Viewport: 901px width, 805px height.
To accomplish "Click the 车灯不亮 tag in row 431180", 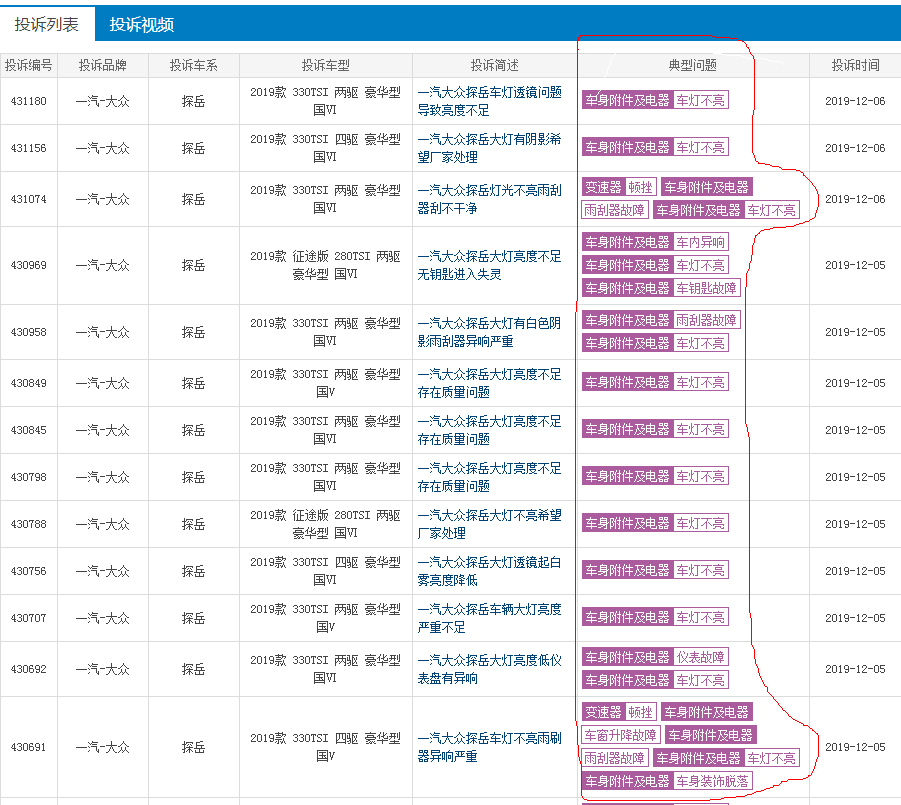I will pos(700,101).
